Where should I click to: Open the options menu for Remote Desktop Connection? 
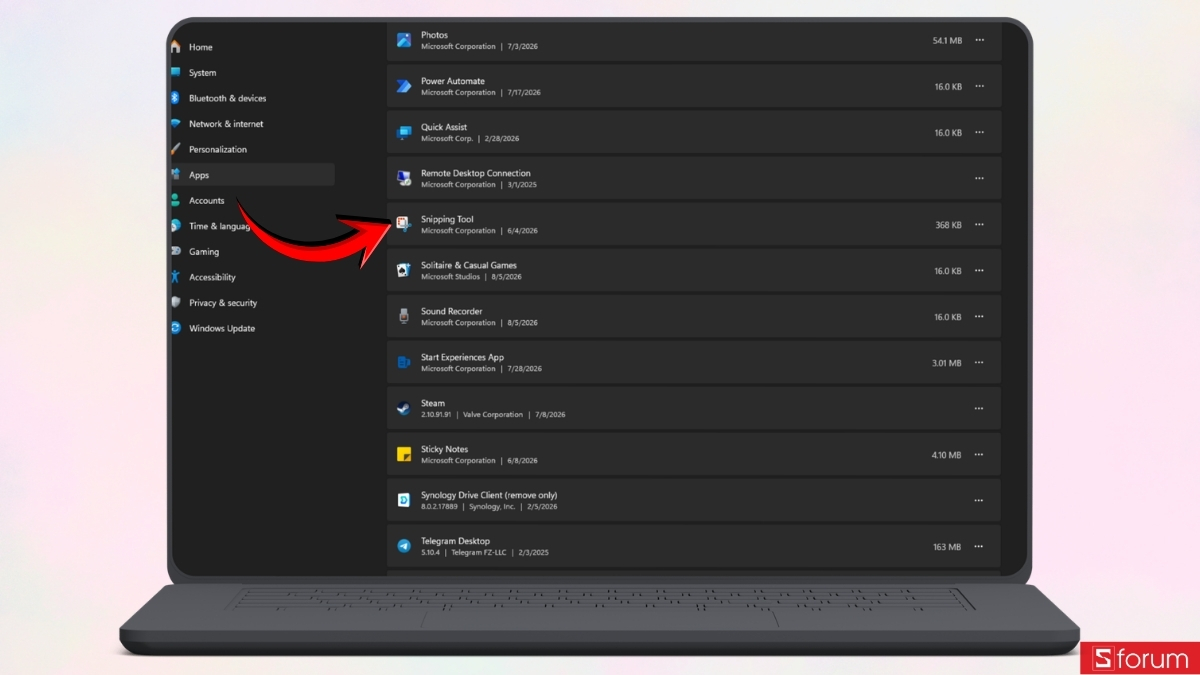click(x=979, y=178)
